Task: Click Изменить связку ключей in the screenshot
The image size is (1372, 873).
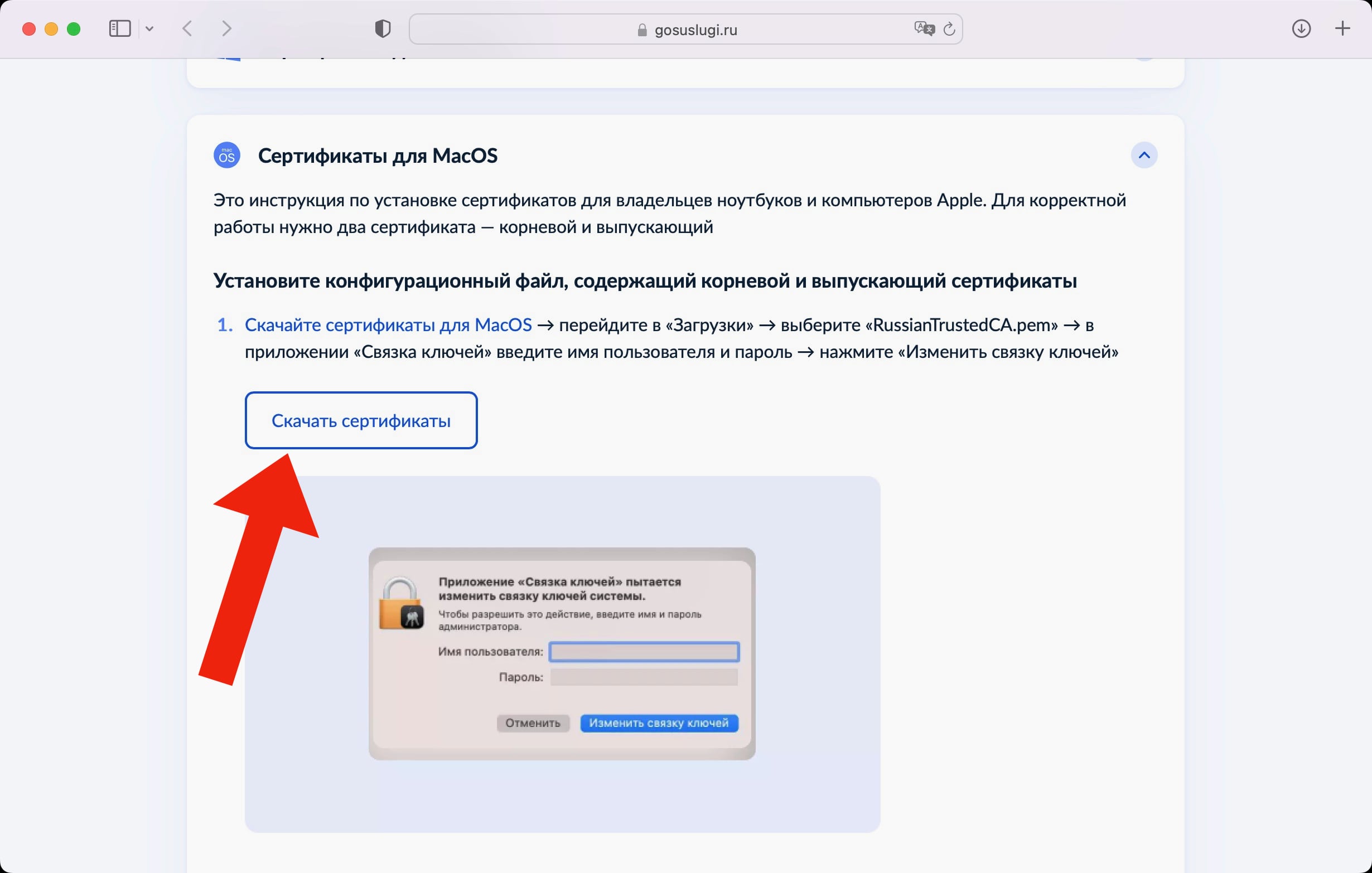Action: pyautogui.click(x=659, y=723)
